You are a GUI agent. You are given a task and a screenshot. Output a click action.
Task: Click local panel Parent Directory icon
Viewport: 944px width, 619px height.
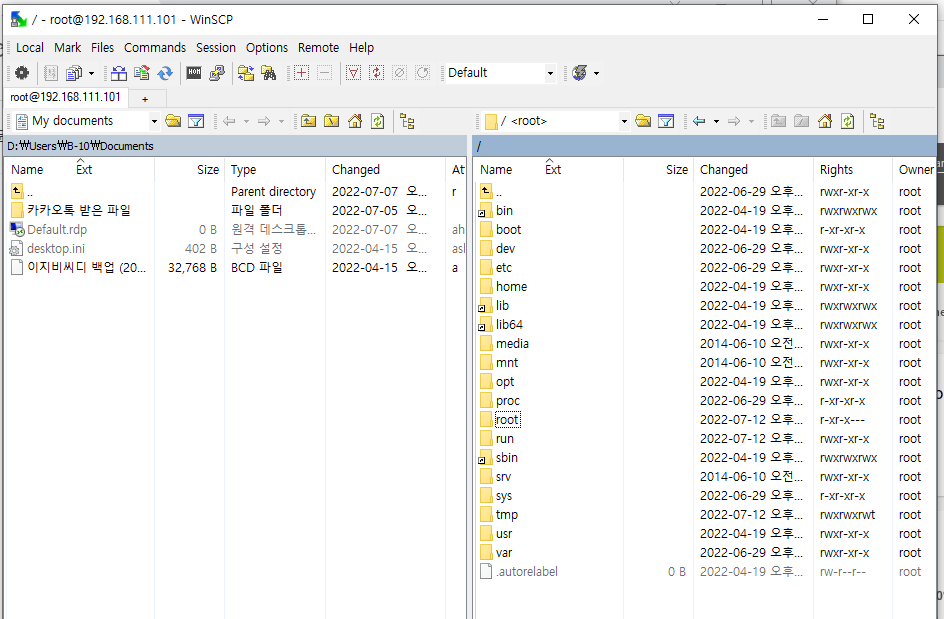tap(309, 121)
